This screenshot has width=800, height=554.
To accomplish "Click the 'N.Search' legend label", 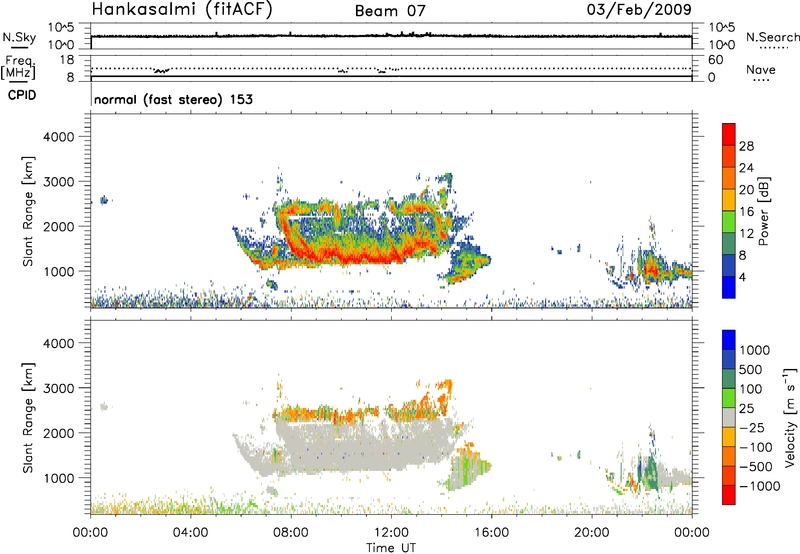I will [772, 37].
